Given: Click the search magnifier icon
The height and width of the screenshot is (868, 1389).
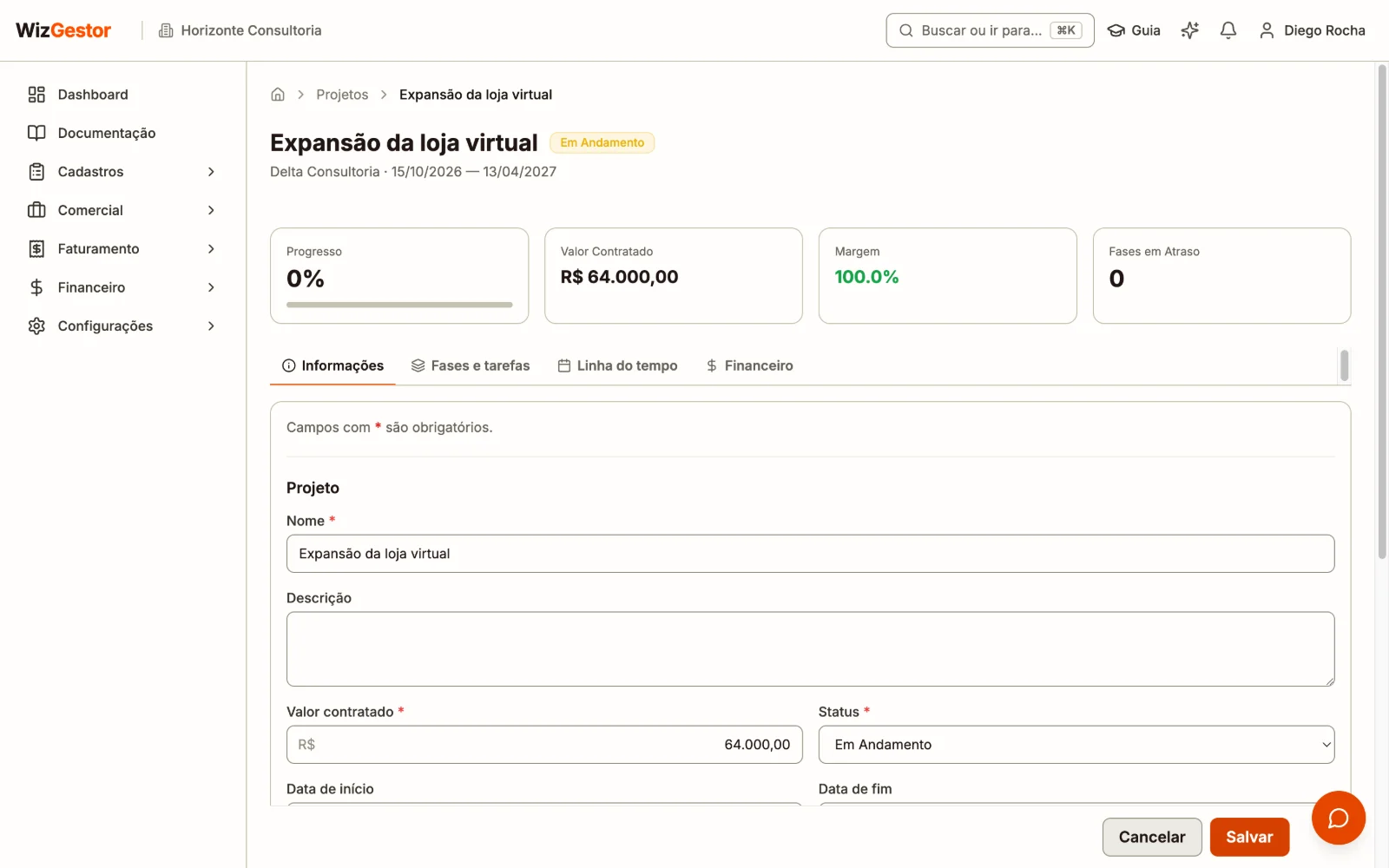Looking at the screenshot, I should [x=905, y=30].
